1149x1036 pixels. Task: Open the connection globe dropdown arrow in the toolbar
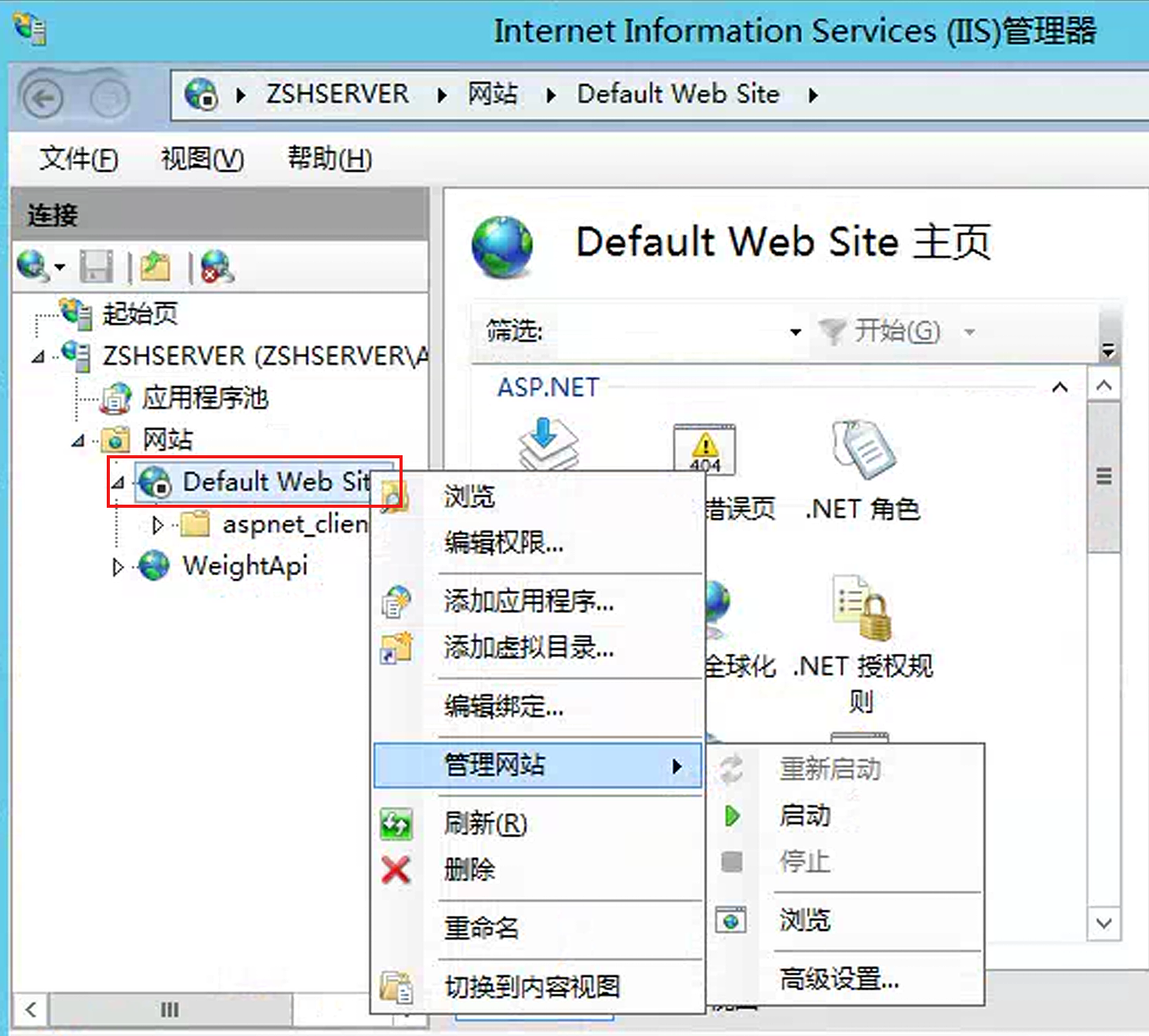(60, 268)
